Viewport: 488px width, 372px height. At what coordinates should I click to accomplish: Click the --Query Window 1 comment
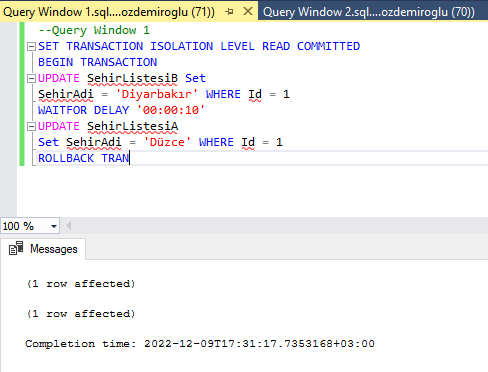point(94,30)
